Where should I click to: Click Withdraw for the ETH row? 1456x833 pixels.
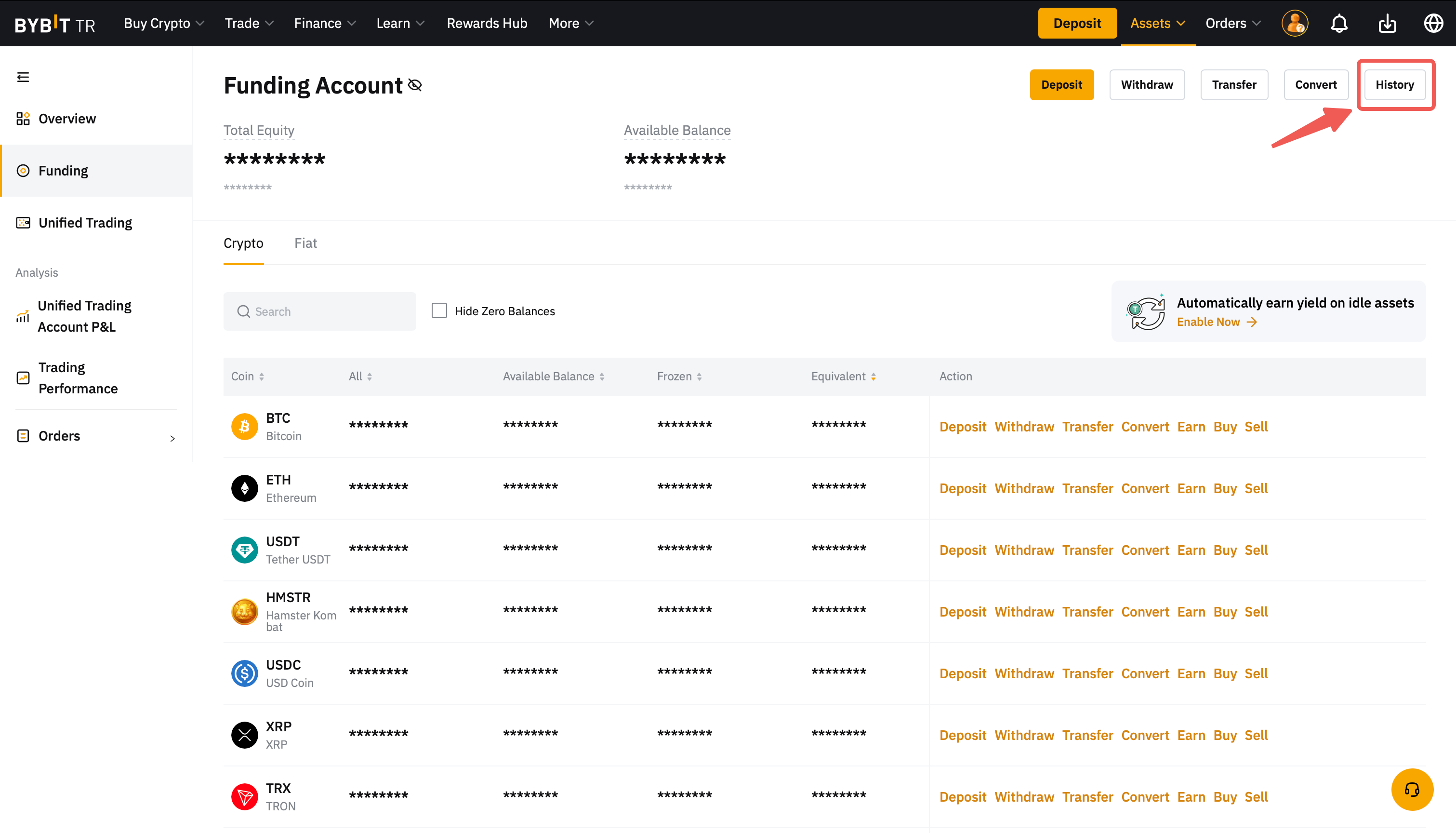[1024, 489]
